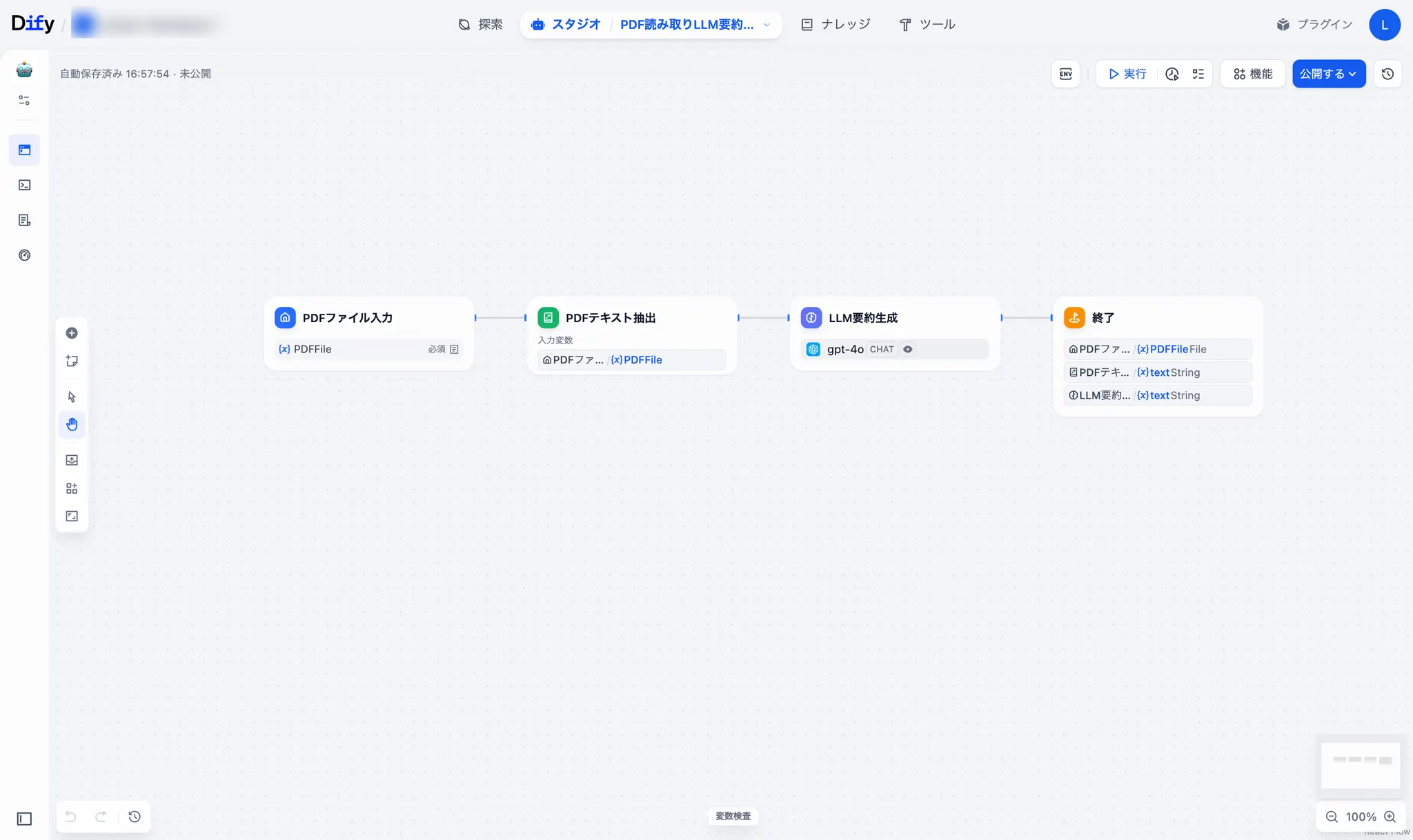Toggle the left sidebar collapse button
Viewport: 1413px width, 840px height.
(24, 819)
